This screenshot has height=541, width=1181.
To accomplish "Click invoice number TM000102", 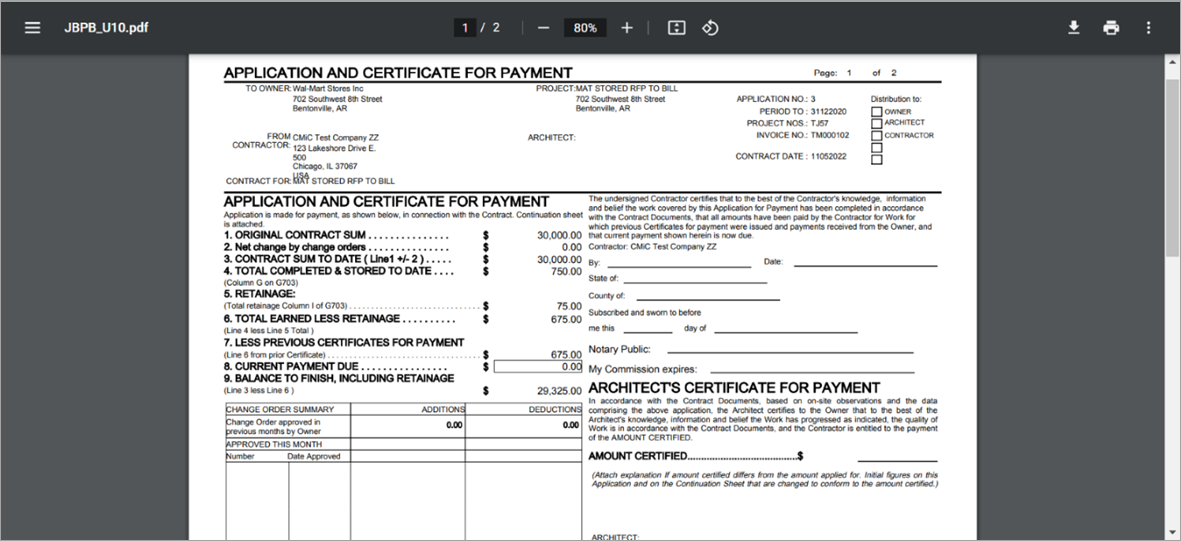I will pos(829,136).
